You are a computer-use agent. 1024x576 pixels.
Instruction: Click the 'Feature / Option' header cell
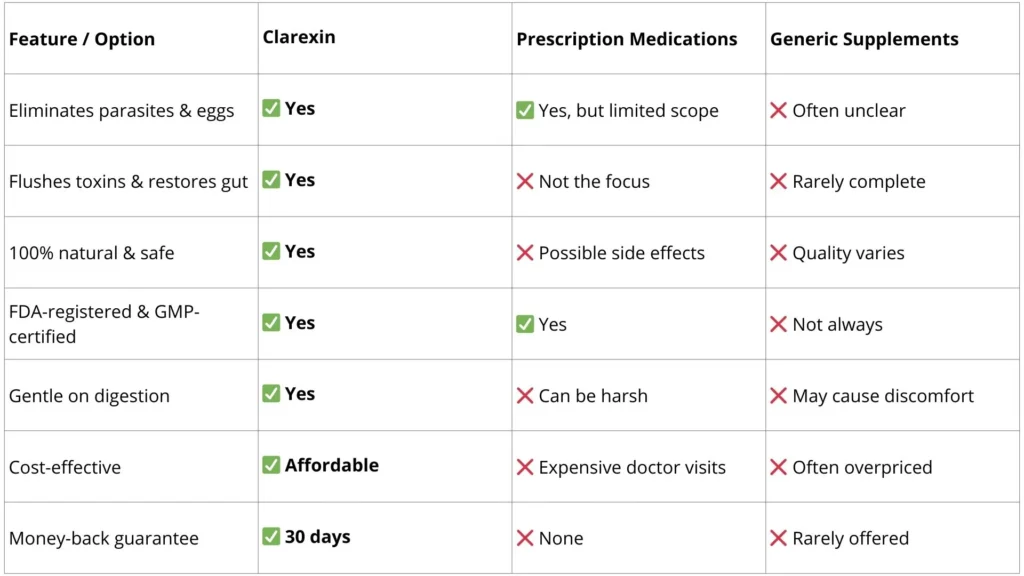point(82,40)
